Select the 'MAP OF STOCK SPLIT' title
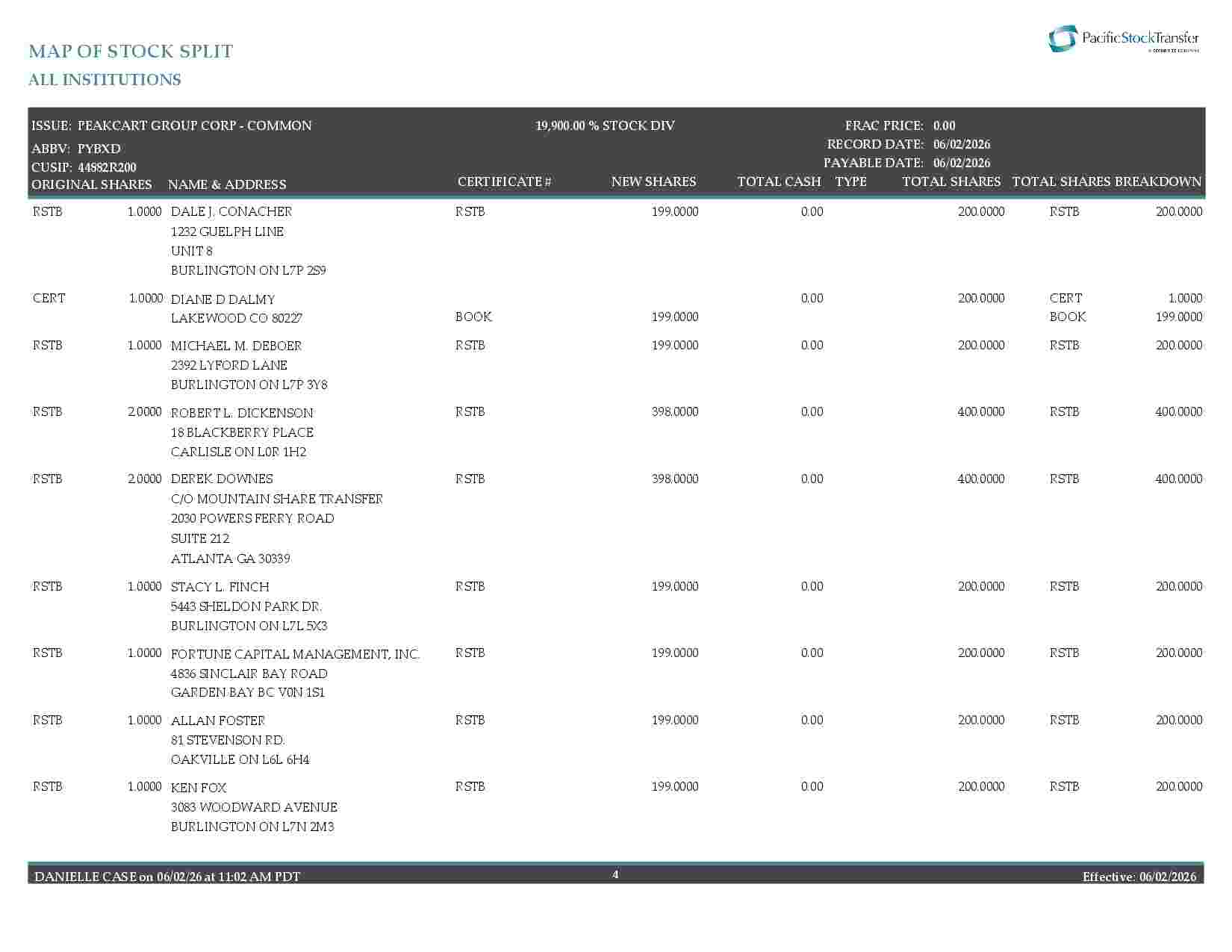This screenshot has height=952, width=1232. [131, 52]
